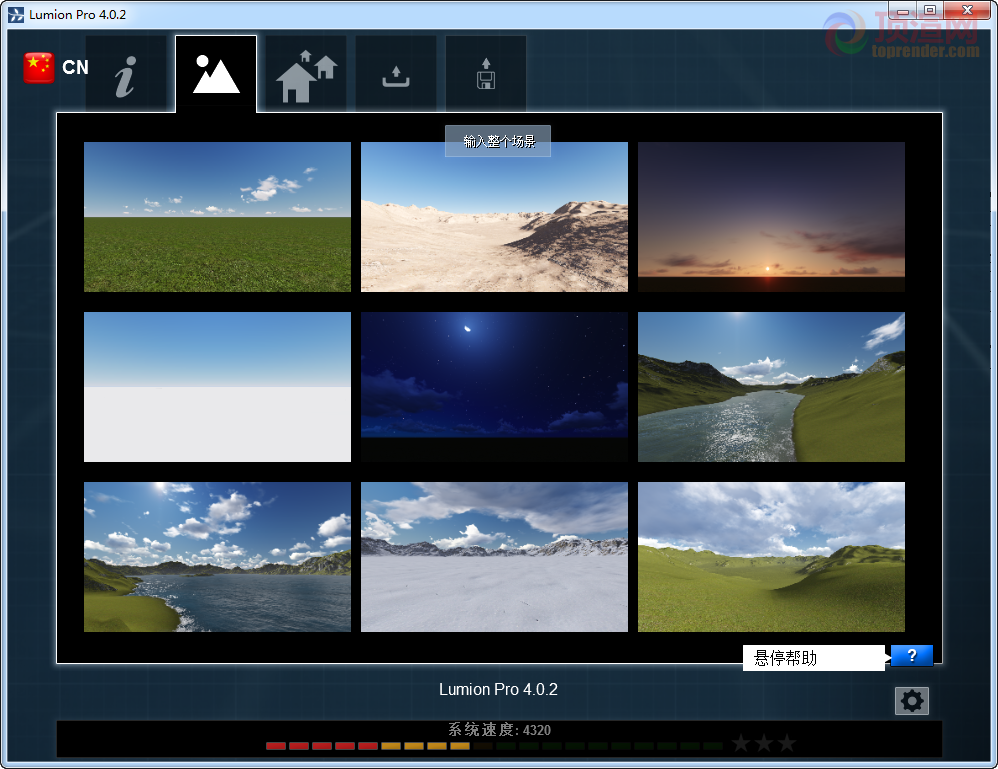Minimize the Lumion Pro window
Viewport: 998px width, 769px height.
click(x=903, y=11)
